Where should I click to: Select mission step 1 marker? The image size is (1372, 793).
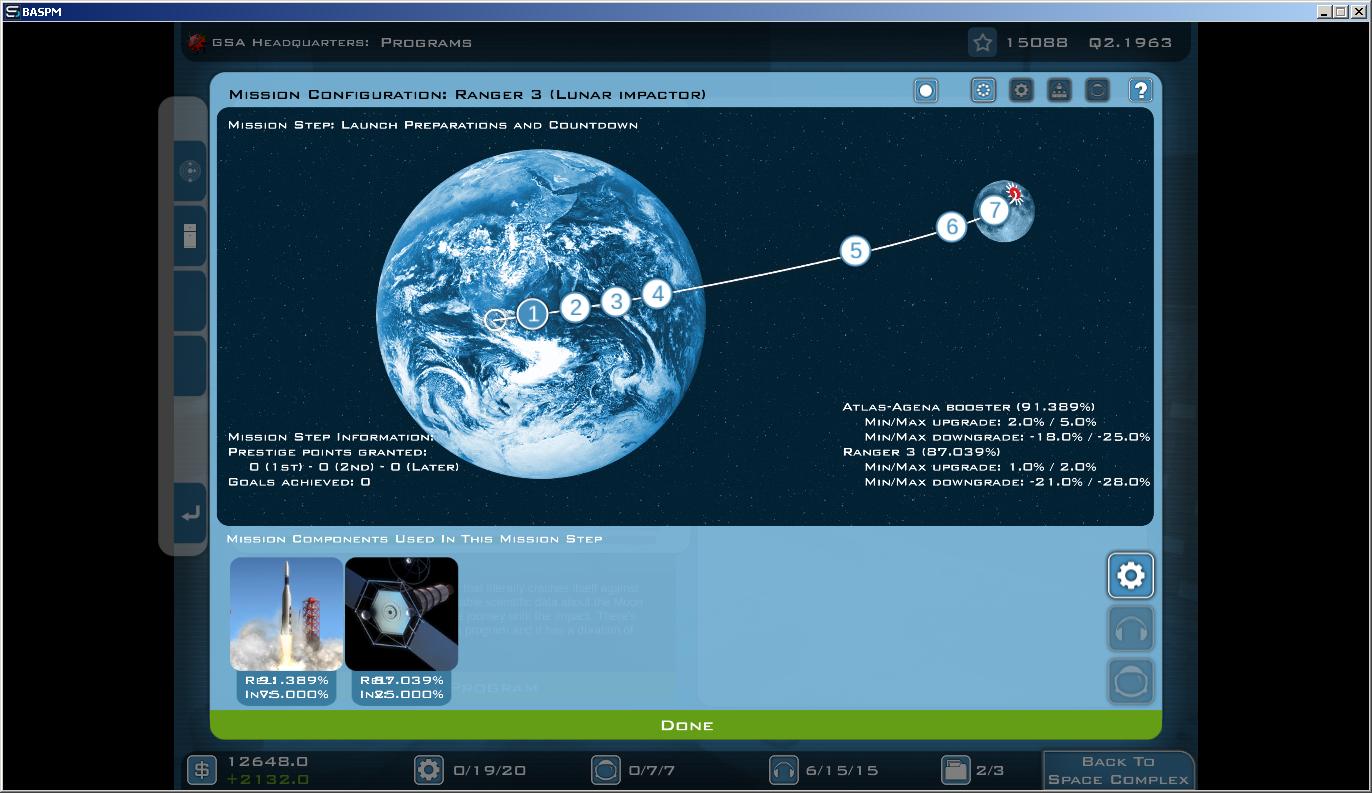coord(533,314)
